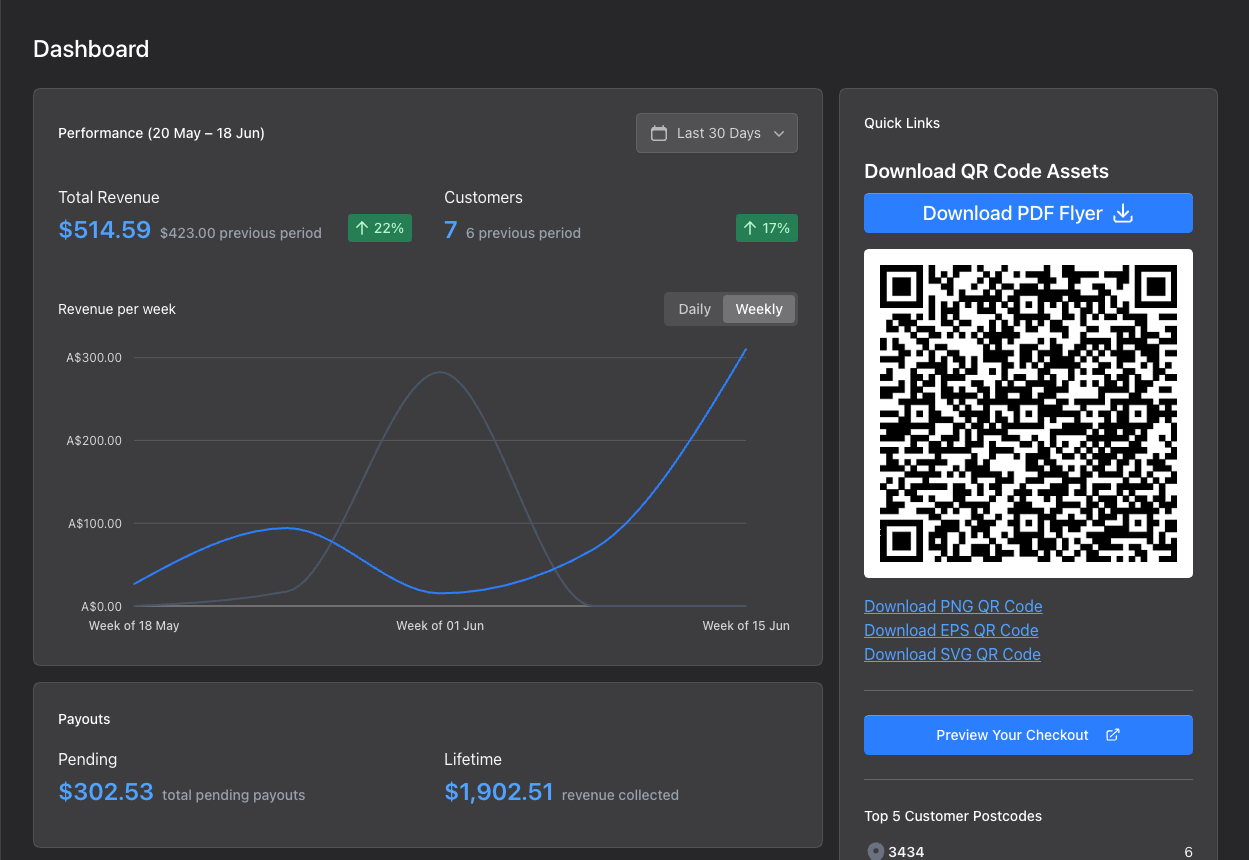Click the revenue collected caption
Image resolution: width=1249 pixels, height=860 pixels.
(x=620, y=795)
